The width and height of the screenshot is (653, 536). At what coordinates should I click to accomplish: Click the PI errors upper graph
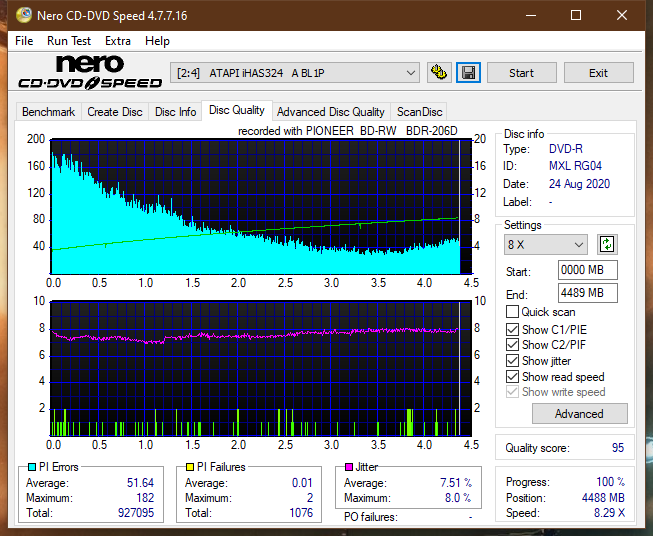coord(261,207)
